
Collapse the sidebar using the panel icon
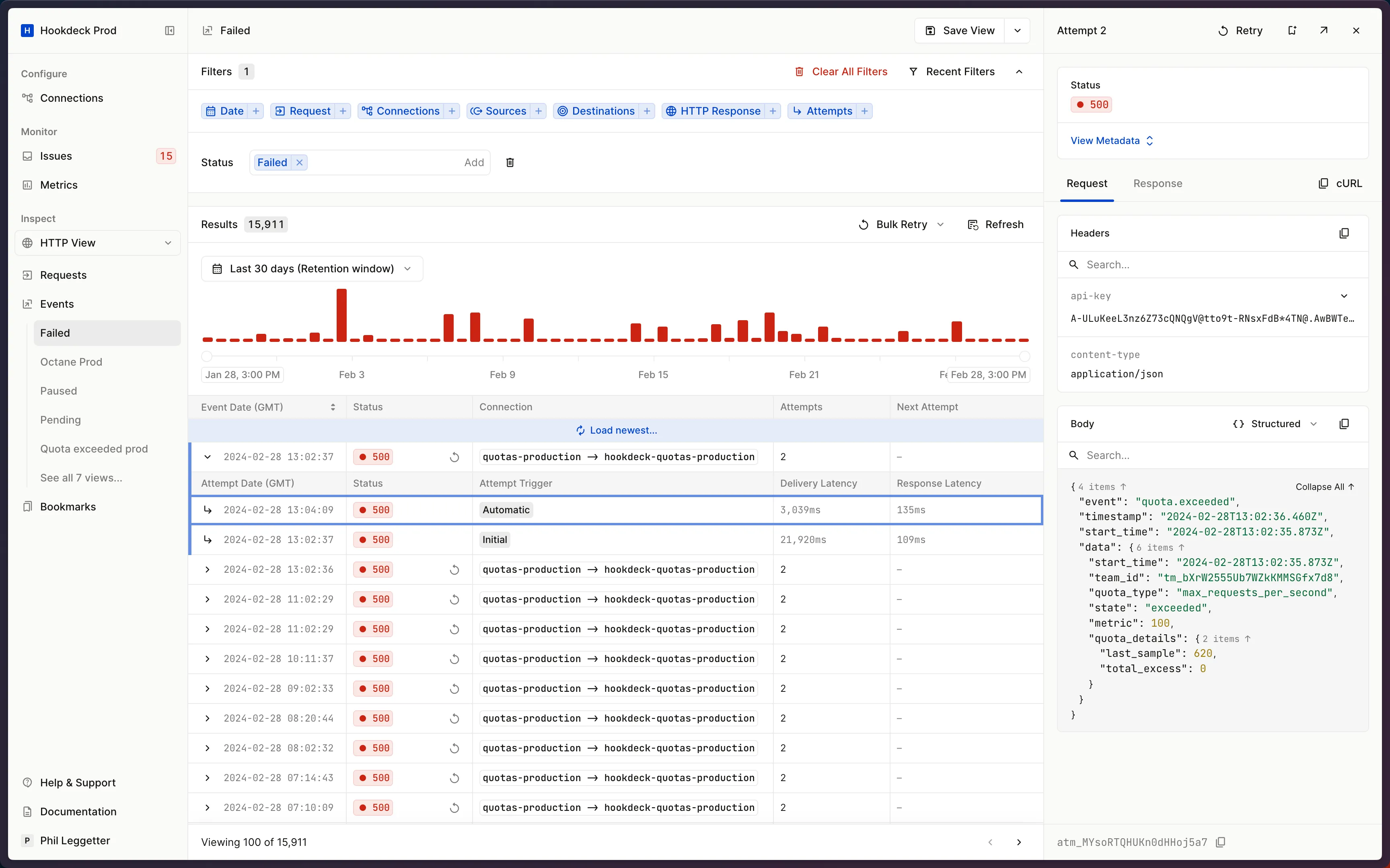pos(169,31)
